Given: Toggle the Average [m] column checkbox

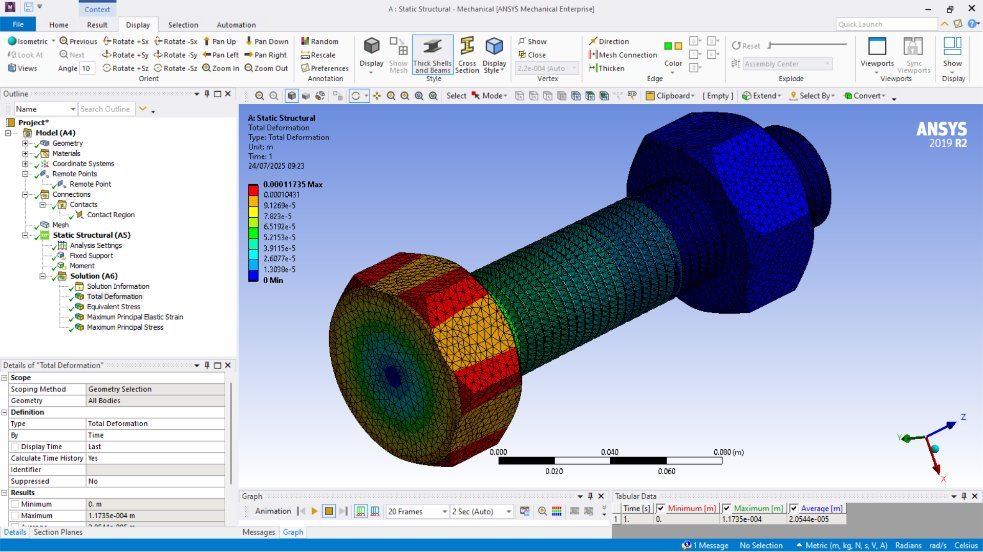Looking at the screenshot, I should [794, 508].
